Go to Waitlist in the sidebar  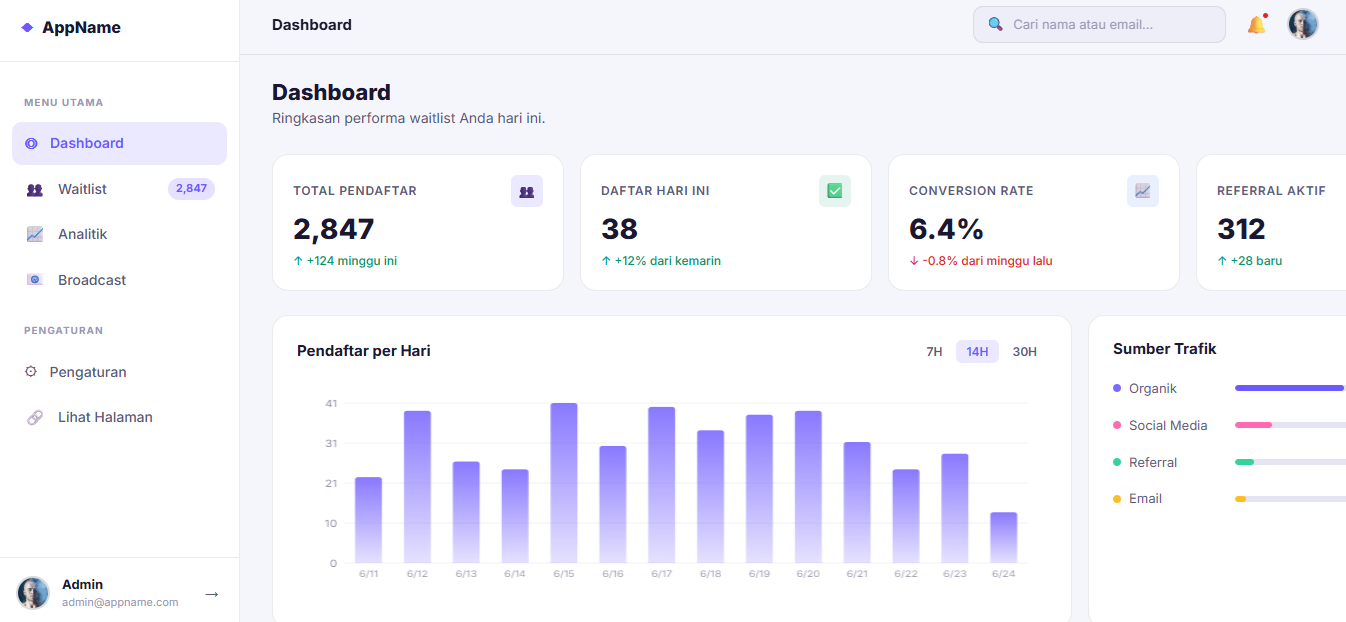(x=120, y=189)
